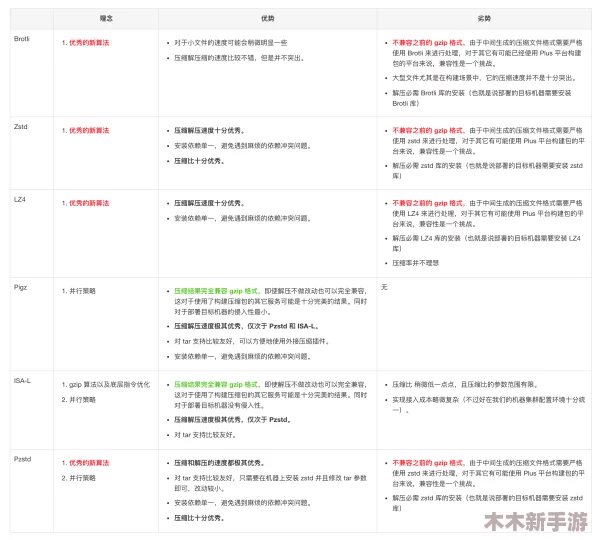Select the "LZ4" row label
This screenshot has height=540, width=594.
[x=20, y=199]
